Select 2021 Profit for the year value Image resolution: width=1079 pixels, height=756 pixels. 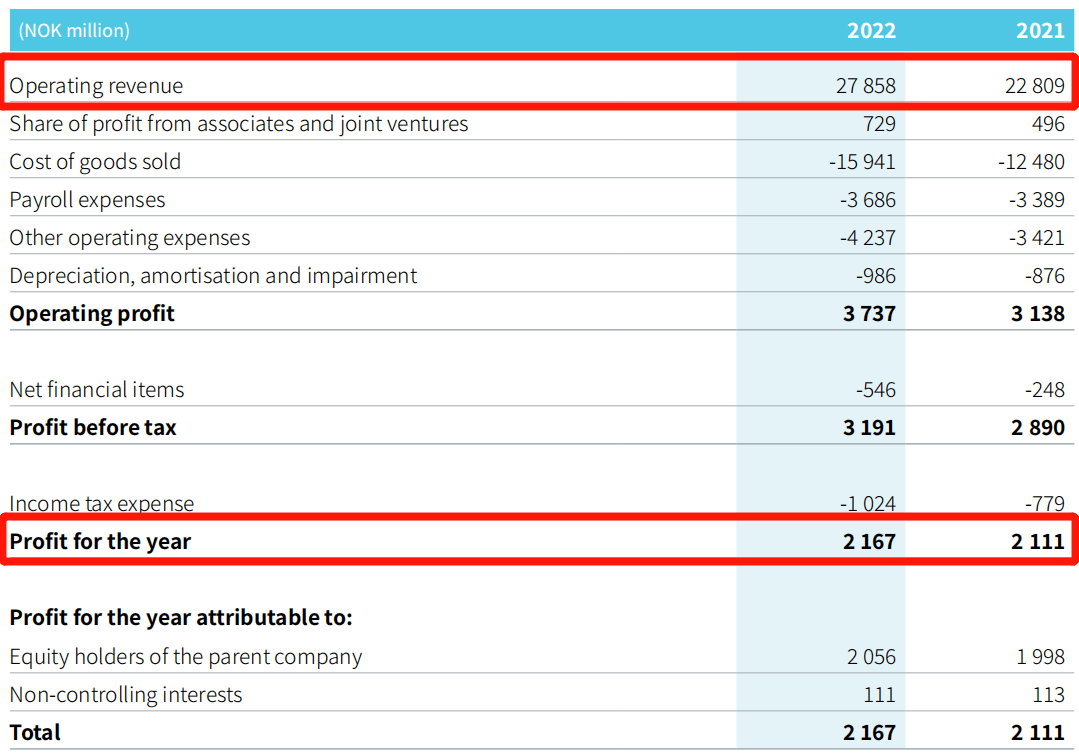(1037, 542)
